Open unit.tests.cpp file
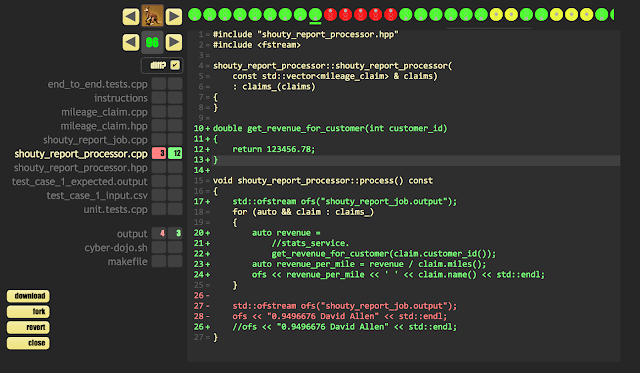The image size is (640, 373). [x=116, y=209]
